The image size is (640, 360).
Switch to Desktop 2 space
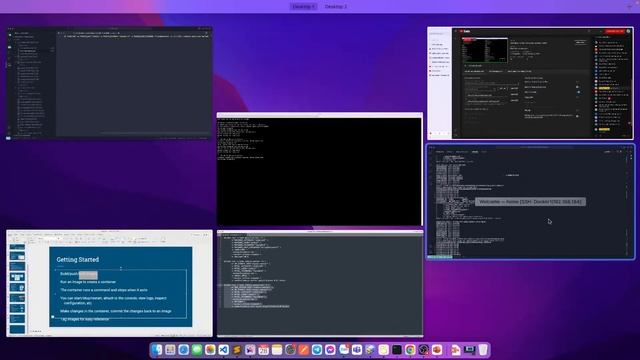tap(336, 7)
